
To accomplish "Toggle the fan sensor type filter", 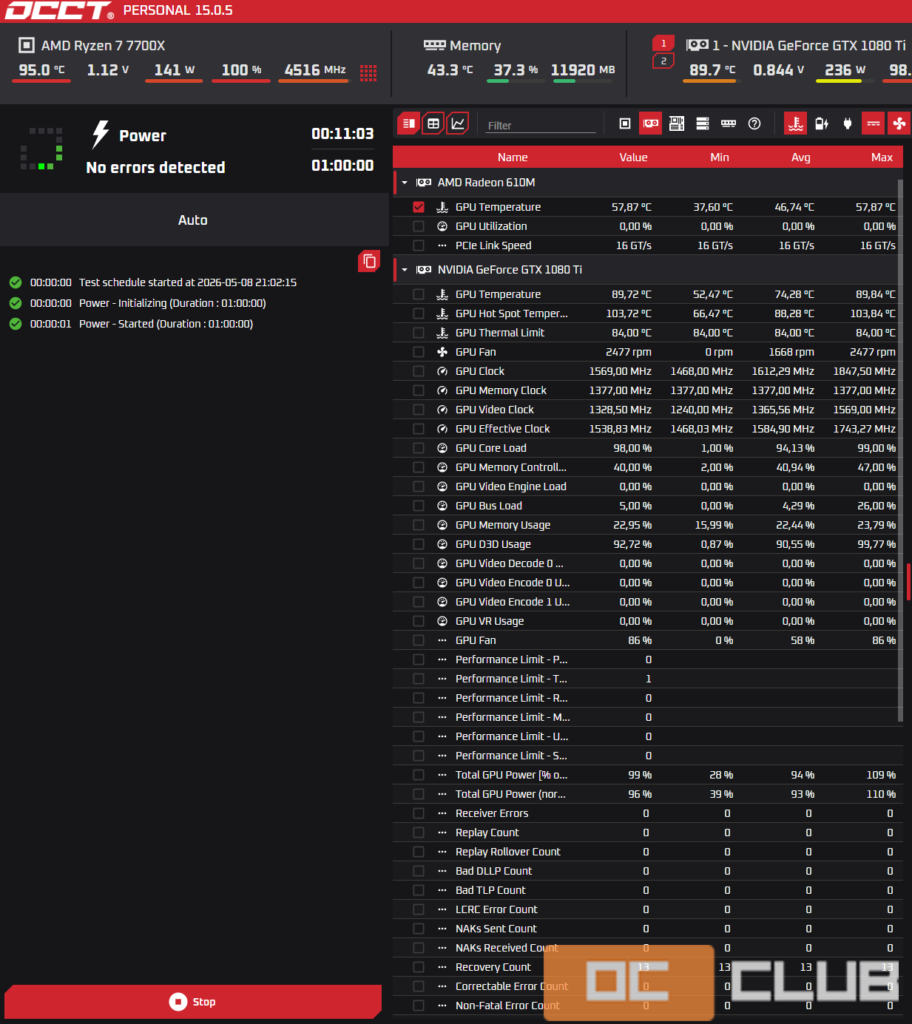I will 899,123.
